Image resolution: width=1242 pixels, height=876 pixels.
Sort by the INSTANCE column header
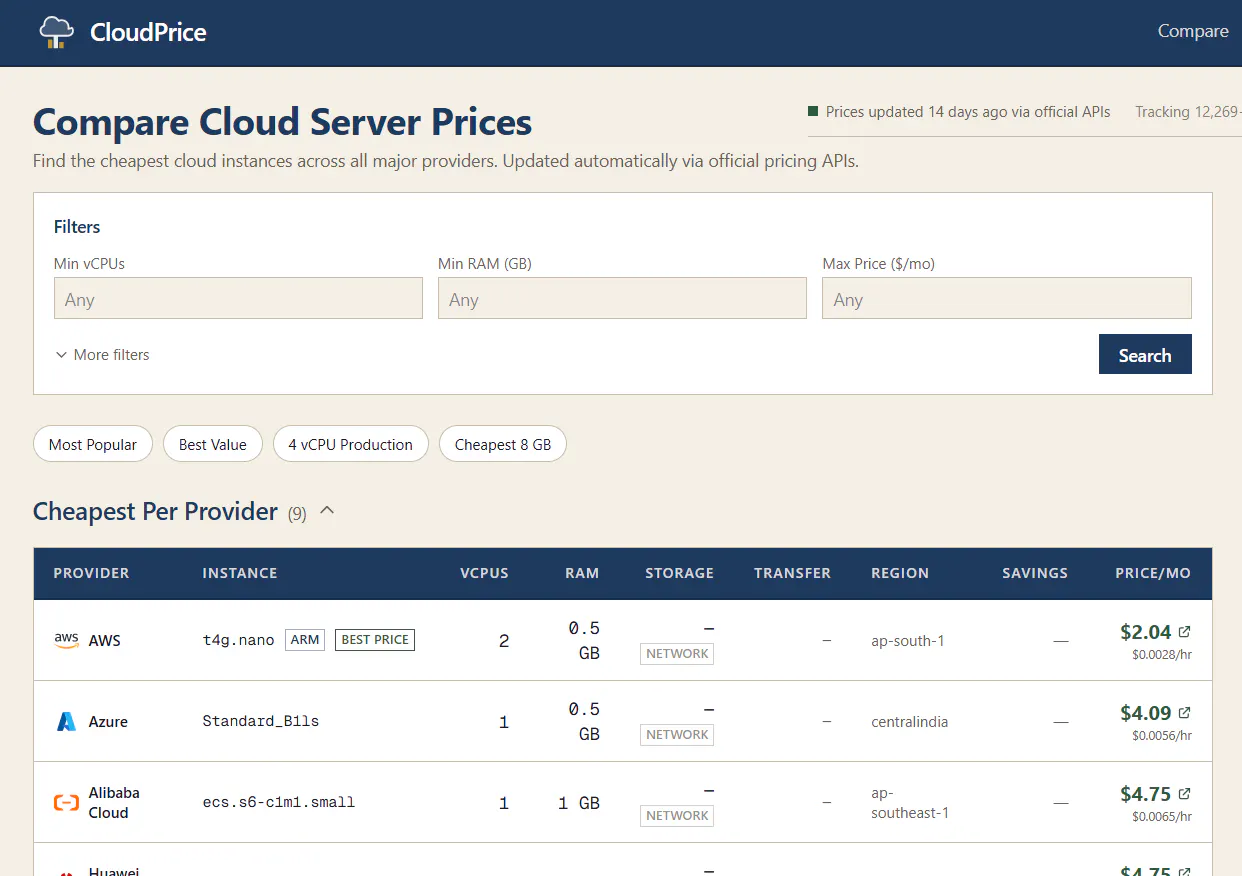tap(240, 573)
